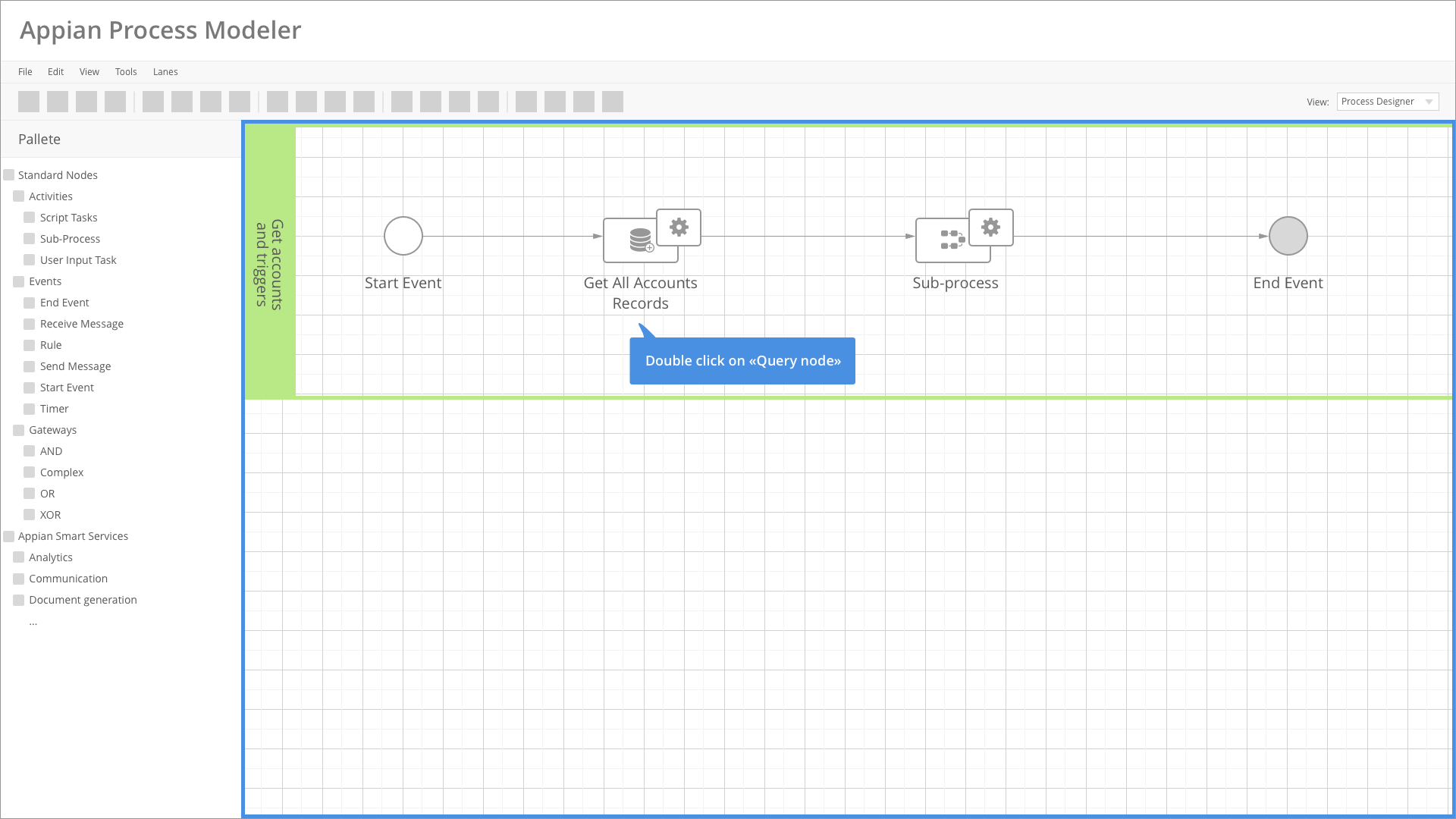Click the Script Tasks palette icon
Viewport: 1456px width, 819px height.
[29, 218]
